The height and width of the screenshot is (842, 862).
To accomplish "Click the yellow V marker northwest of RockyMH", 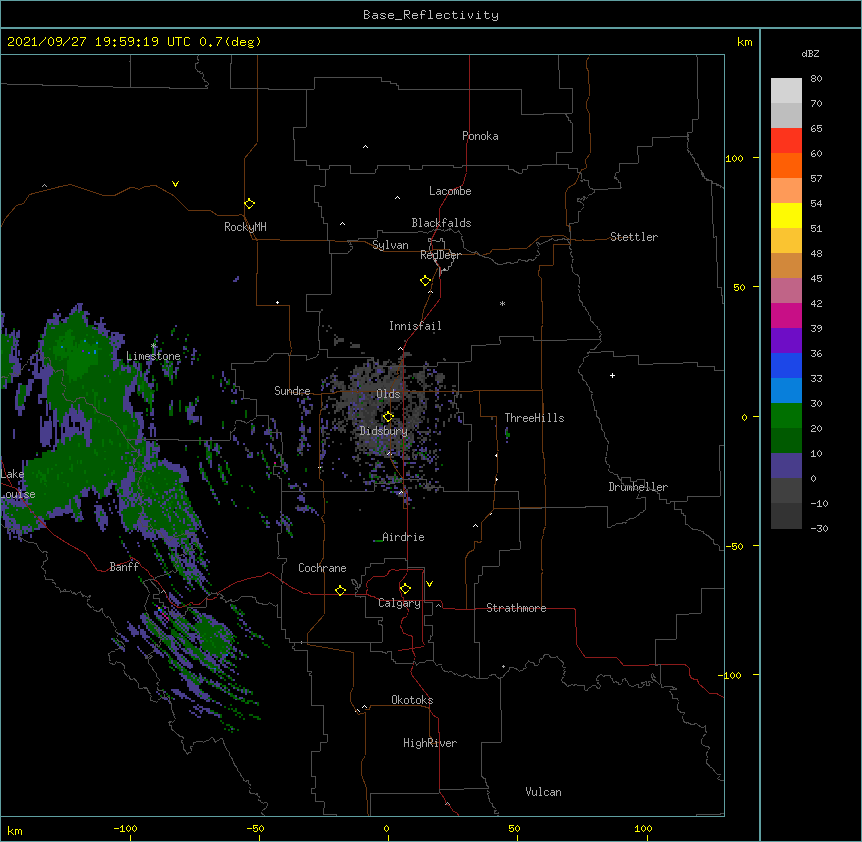I will [x=175, y=184].
